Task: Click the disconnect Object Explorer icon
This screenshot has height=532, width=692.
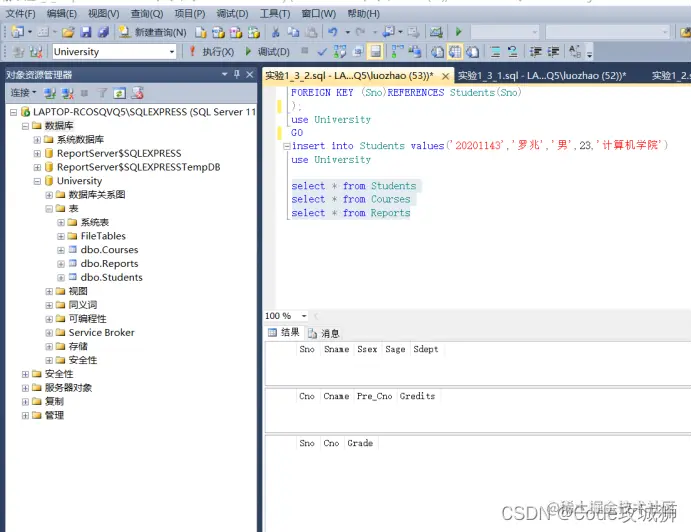Action: click(67, 93)
